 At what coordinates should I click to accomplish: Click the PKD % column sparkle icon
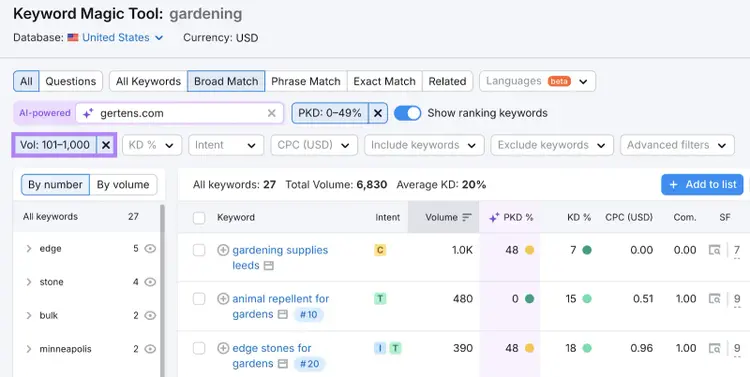coord(494,217)
